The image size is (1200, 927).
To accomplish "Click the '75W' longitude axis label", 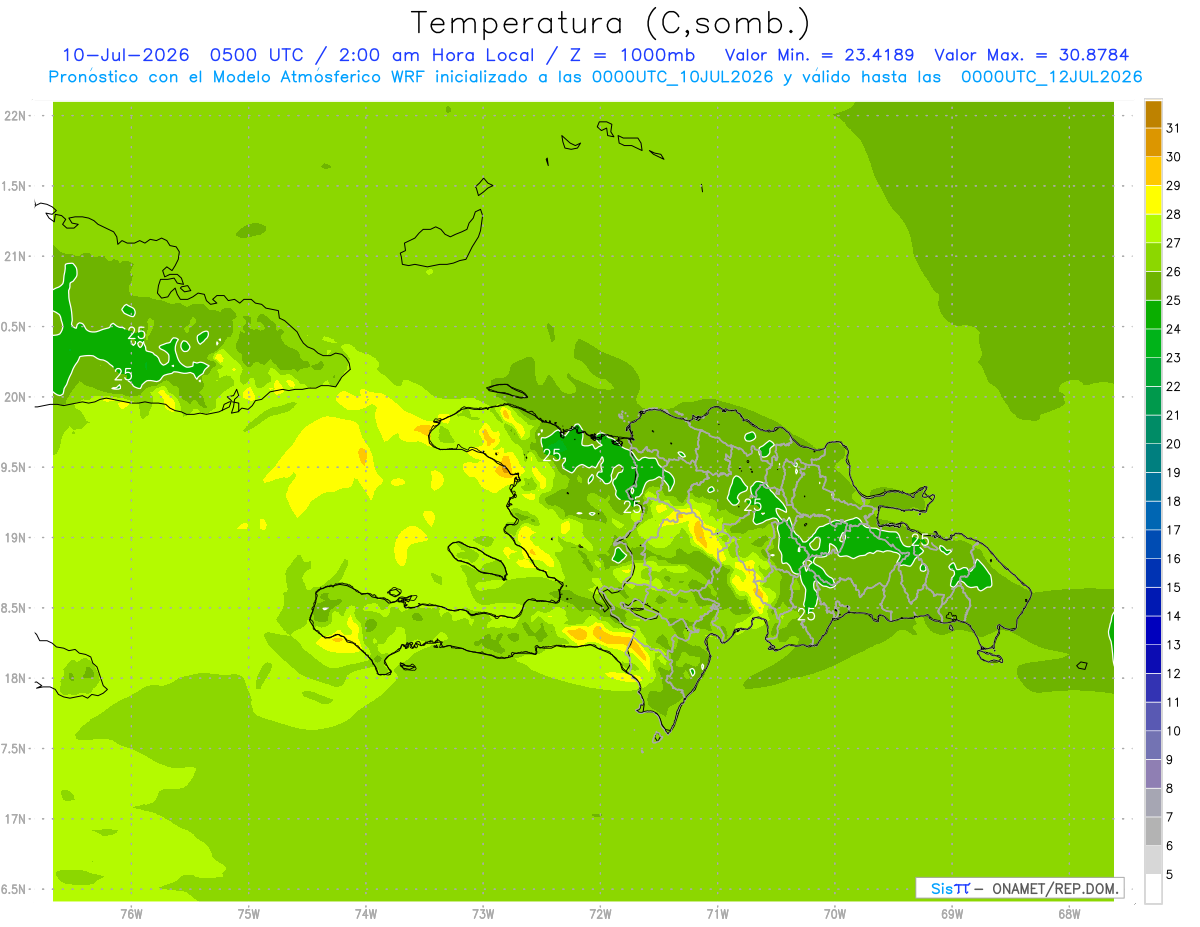I will (249, 913).
